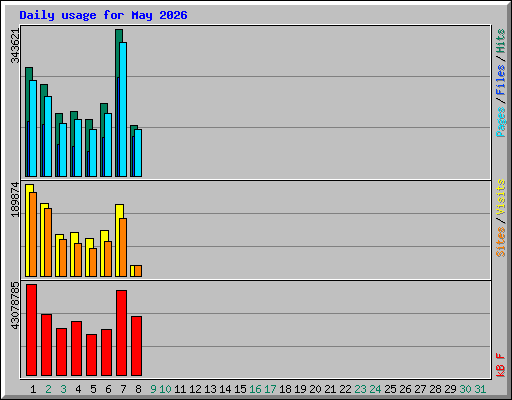Click day 18 on the x-axis
This screenshot has width=512, height=400.
(x=285, y=389)
